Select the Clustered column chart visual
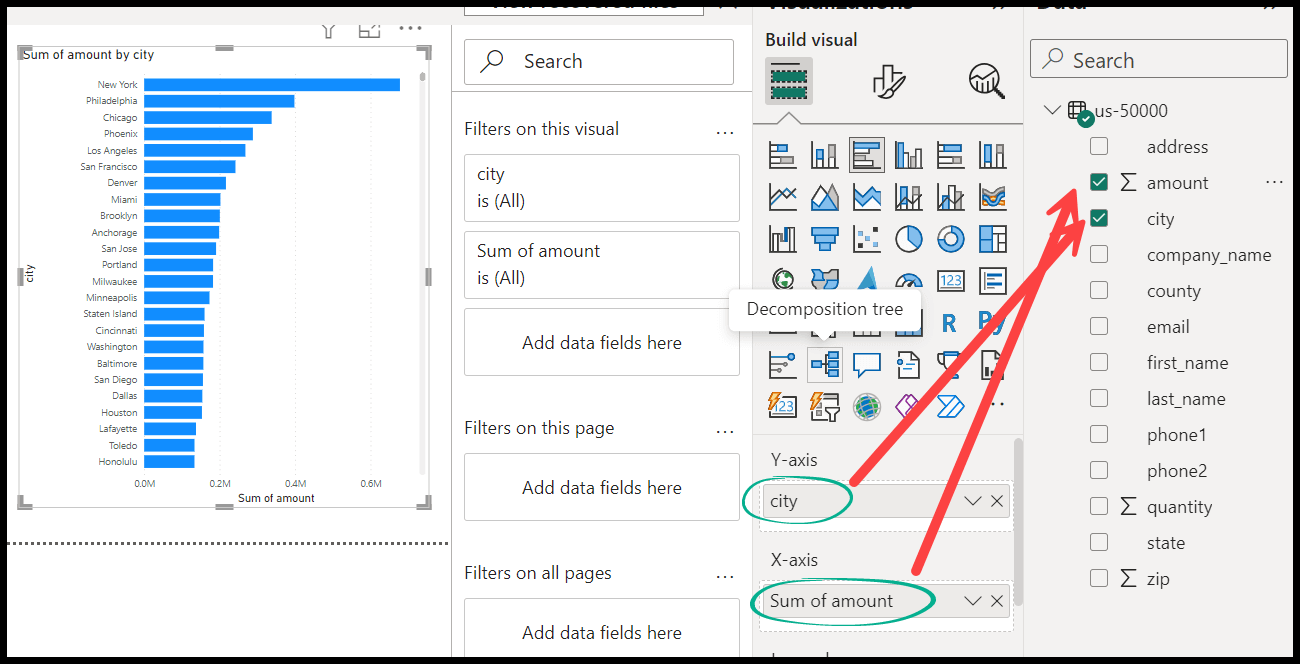The width and height of the screenshot is (1300, 664). (x=909, y=155)
